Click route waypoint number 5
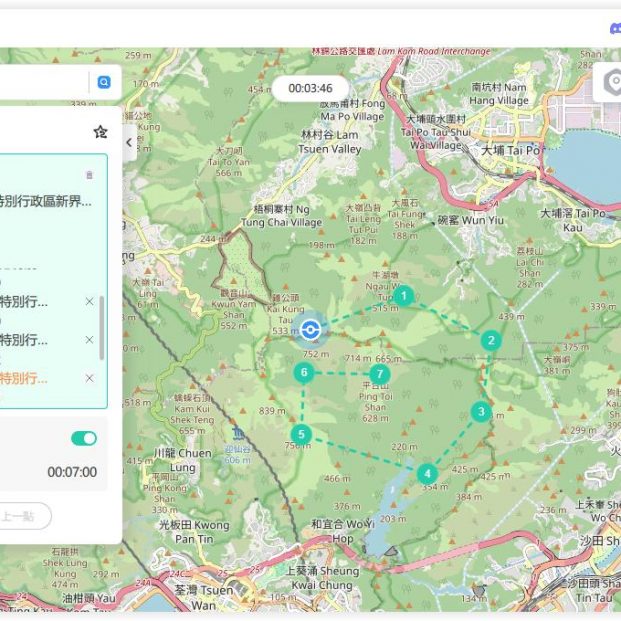 click(x=301, y=435)
